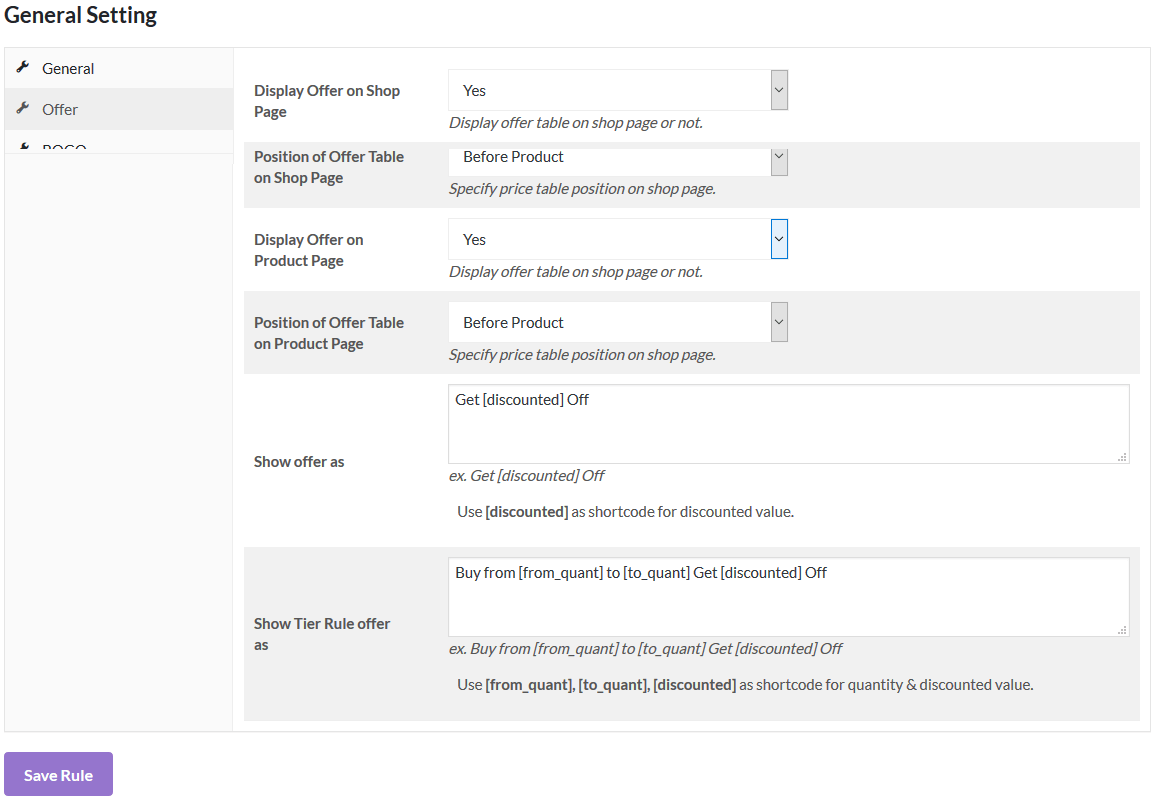
Task: Click into Show Tier Rule offer text area
Action: click(788, 597)
